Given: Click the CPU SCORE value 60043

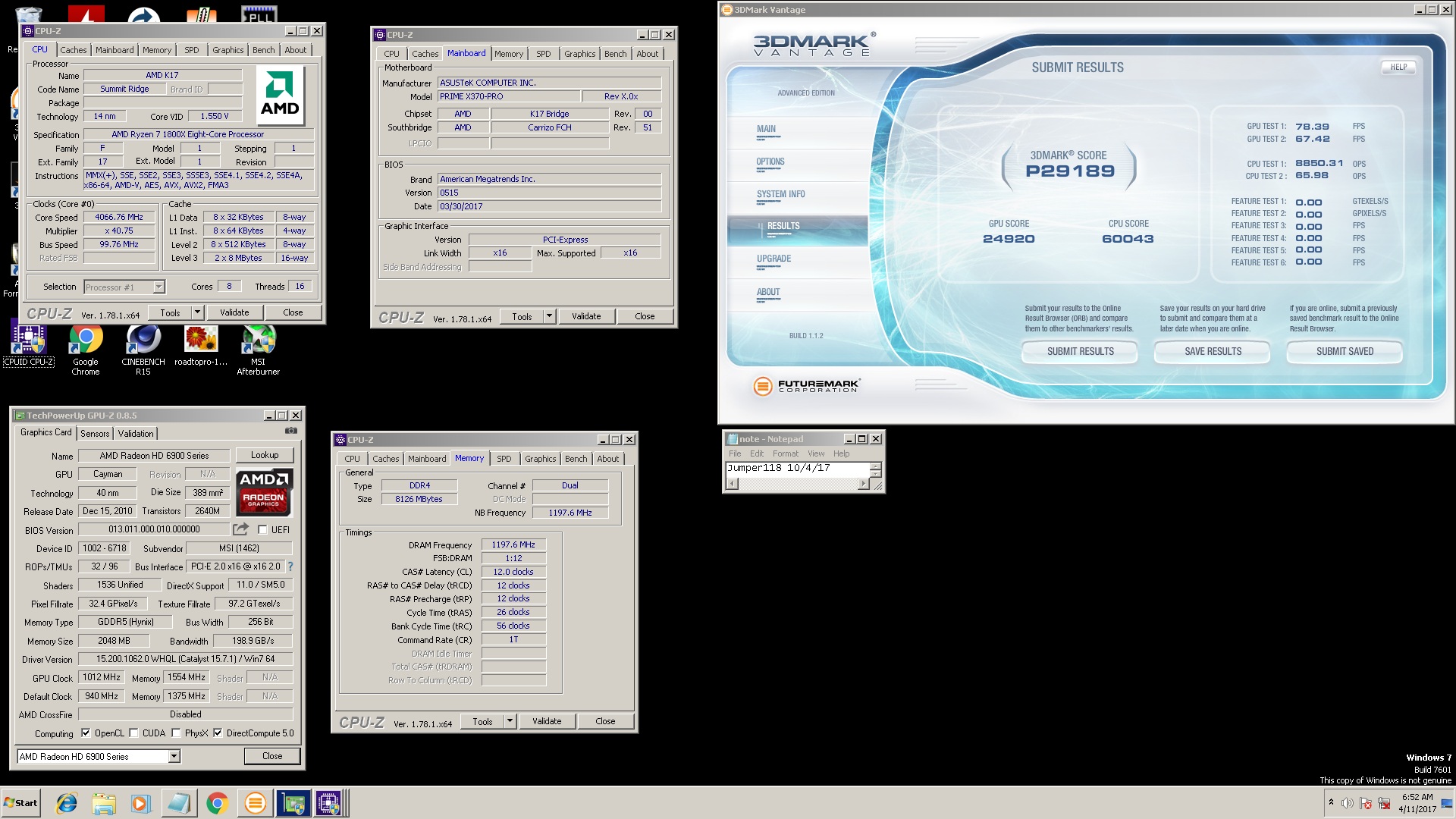Looking at the screenshot, I should pyautogui.click(x=1128, y=239).
